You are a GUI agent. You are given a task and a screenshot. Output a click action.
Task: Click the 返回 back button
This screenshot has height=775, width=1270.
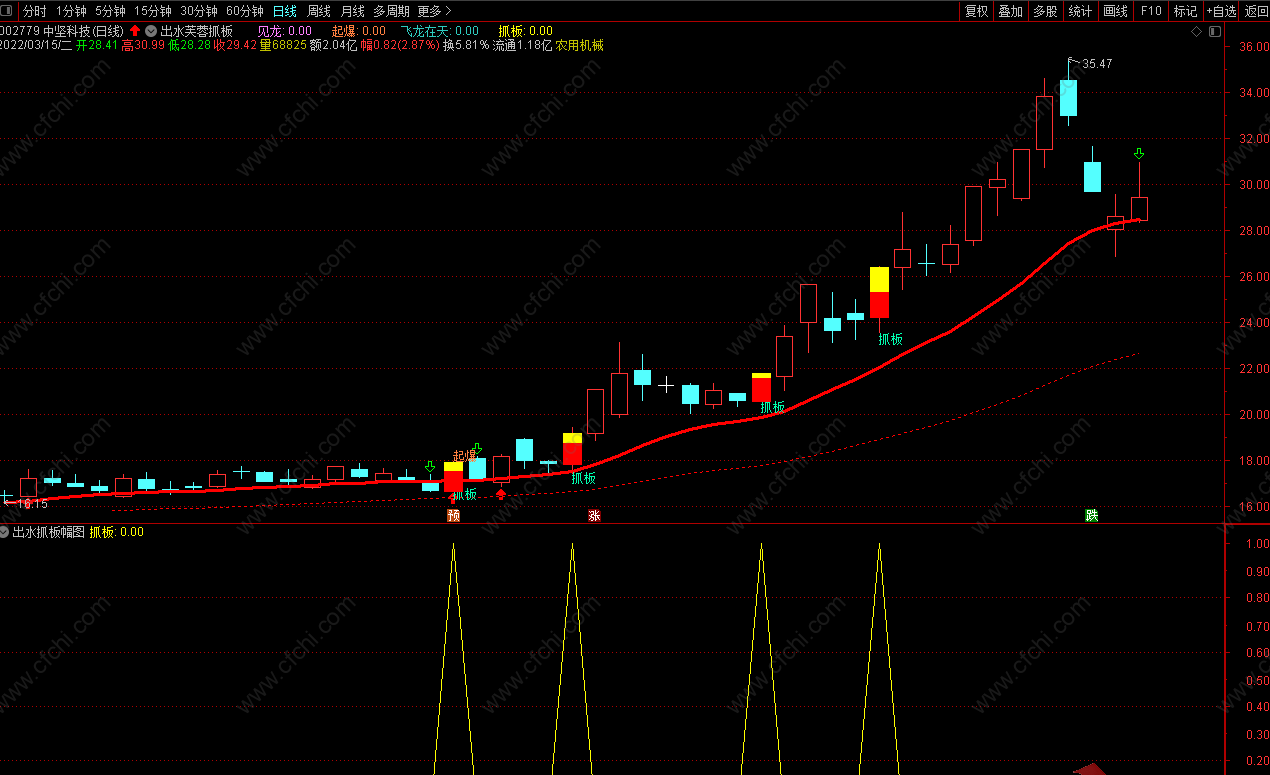[1256, 11]
